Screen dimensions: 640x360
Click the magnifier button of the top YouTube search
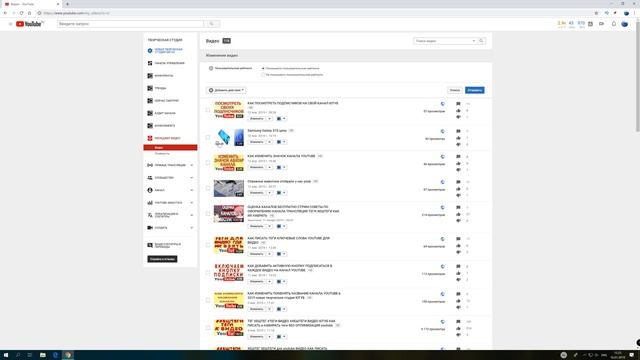[211, 24]
